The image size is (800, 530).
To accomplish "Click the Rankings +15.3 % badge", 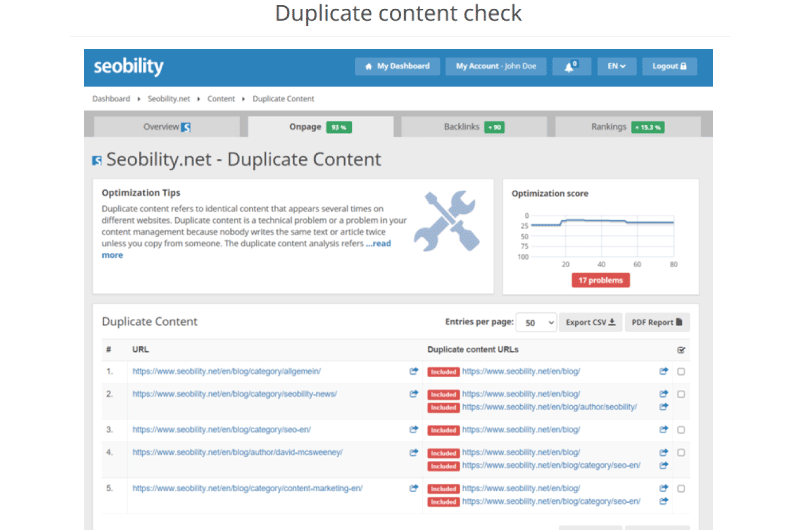I will click(x=647, y=127).
